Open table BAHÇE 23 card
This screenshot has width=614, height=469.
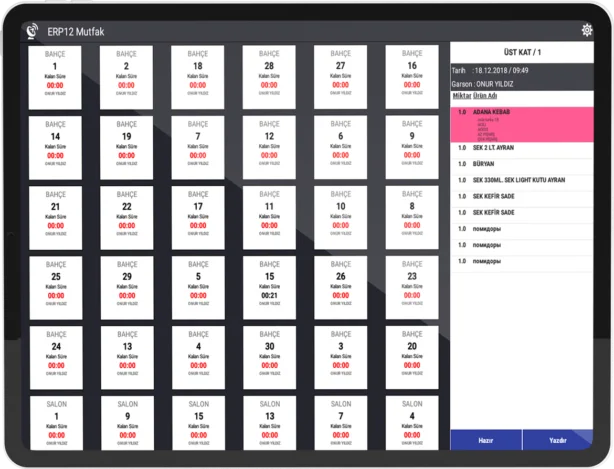pyautogui.click(x=412, y=287)
